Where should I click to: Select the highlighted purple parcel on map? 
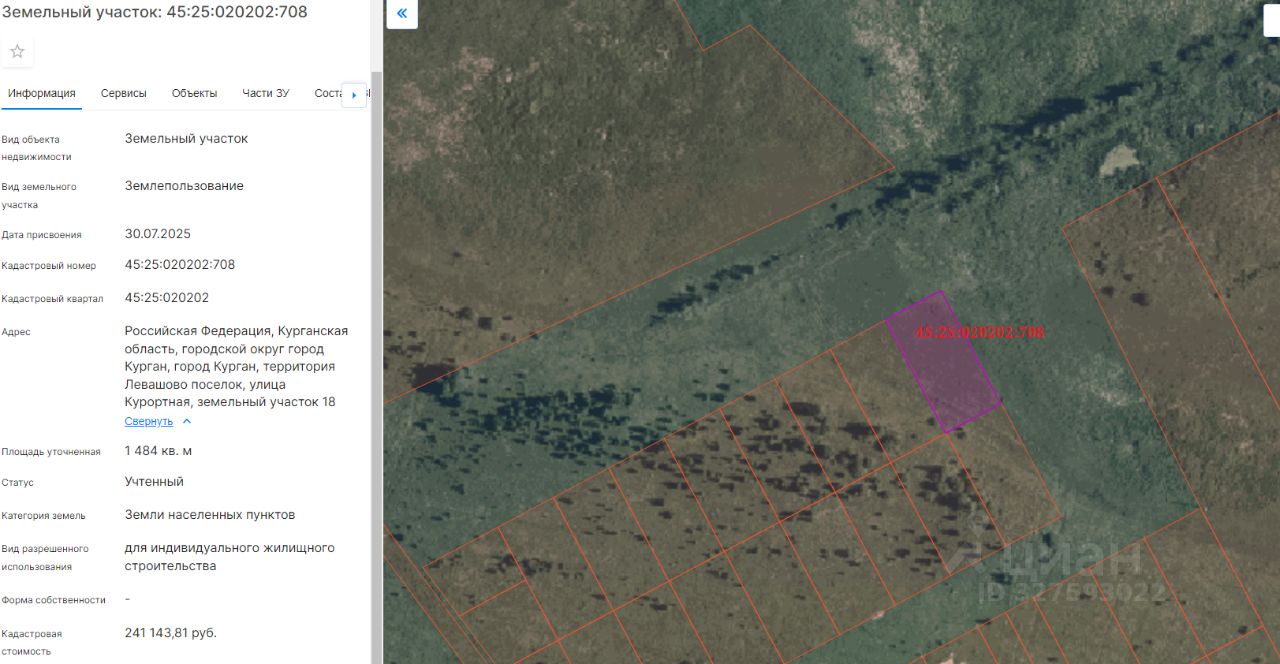coord(943,362)
